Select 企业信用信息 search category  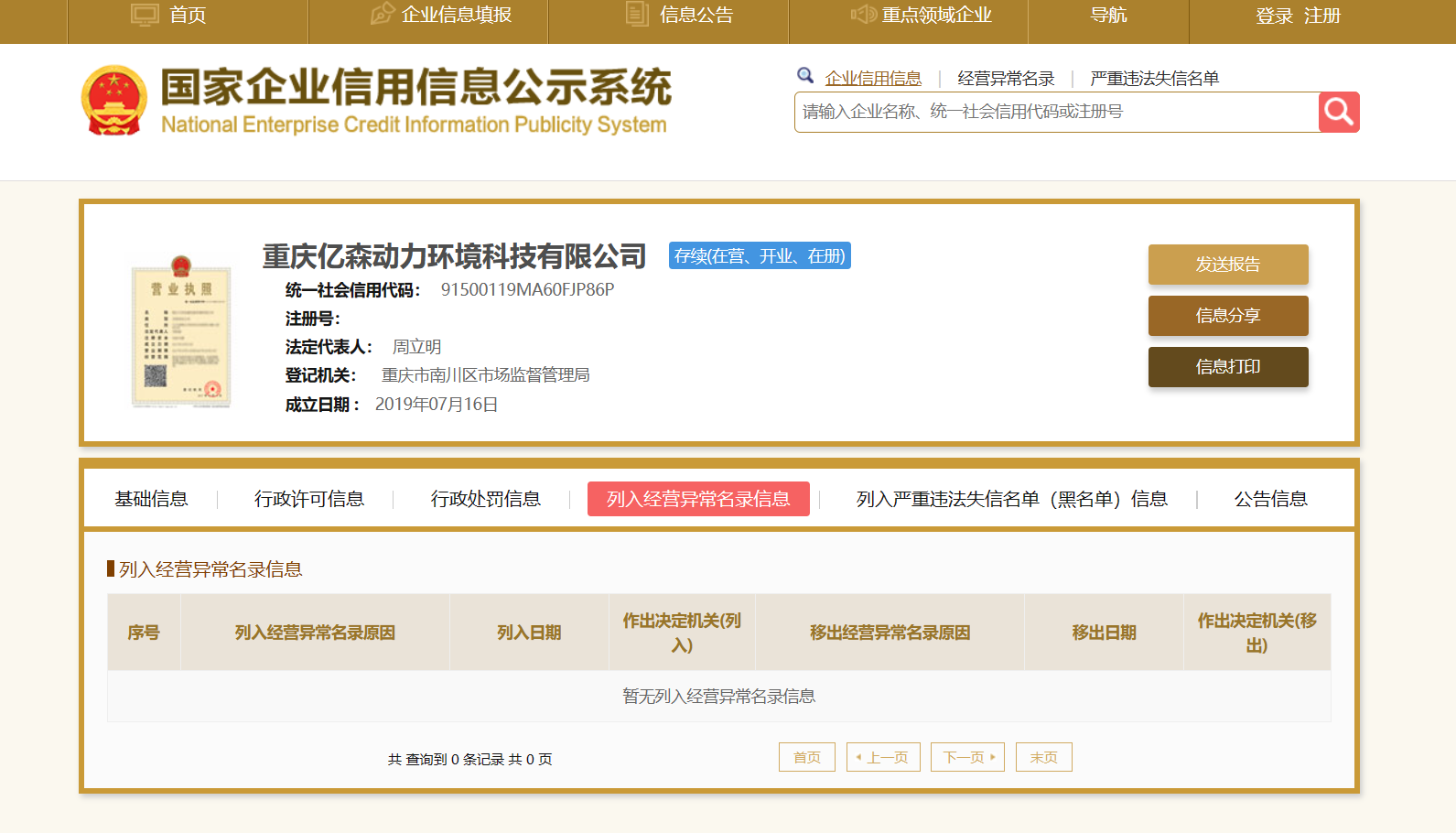click(x=873, y=79)
